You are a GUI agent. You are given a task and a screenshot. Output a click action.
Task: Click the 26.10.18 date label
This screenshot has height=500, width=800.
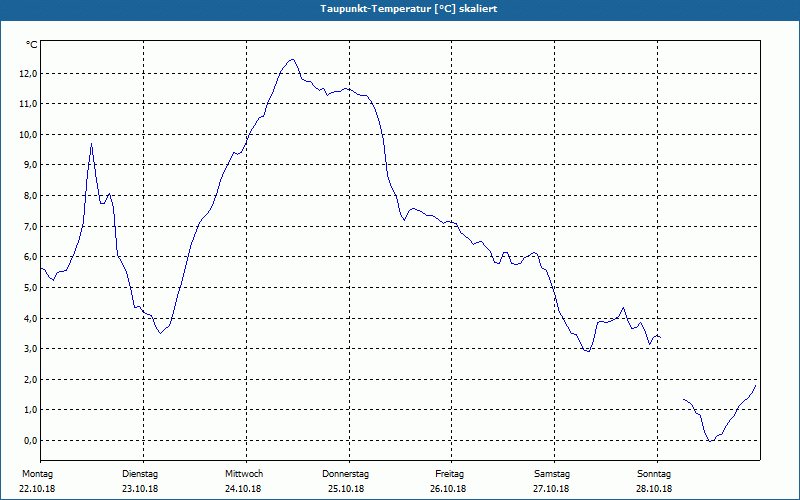coord(448,489)
